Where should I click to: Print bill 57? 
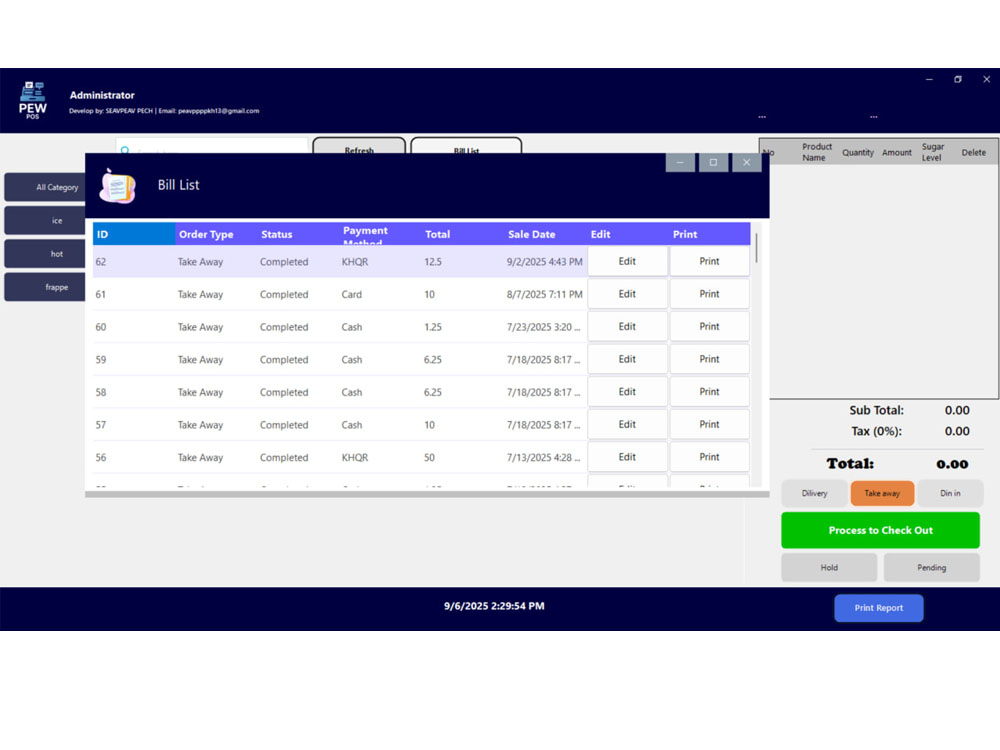pos(709,424)
